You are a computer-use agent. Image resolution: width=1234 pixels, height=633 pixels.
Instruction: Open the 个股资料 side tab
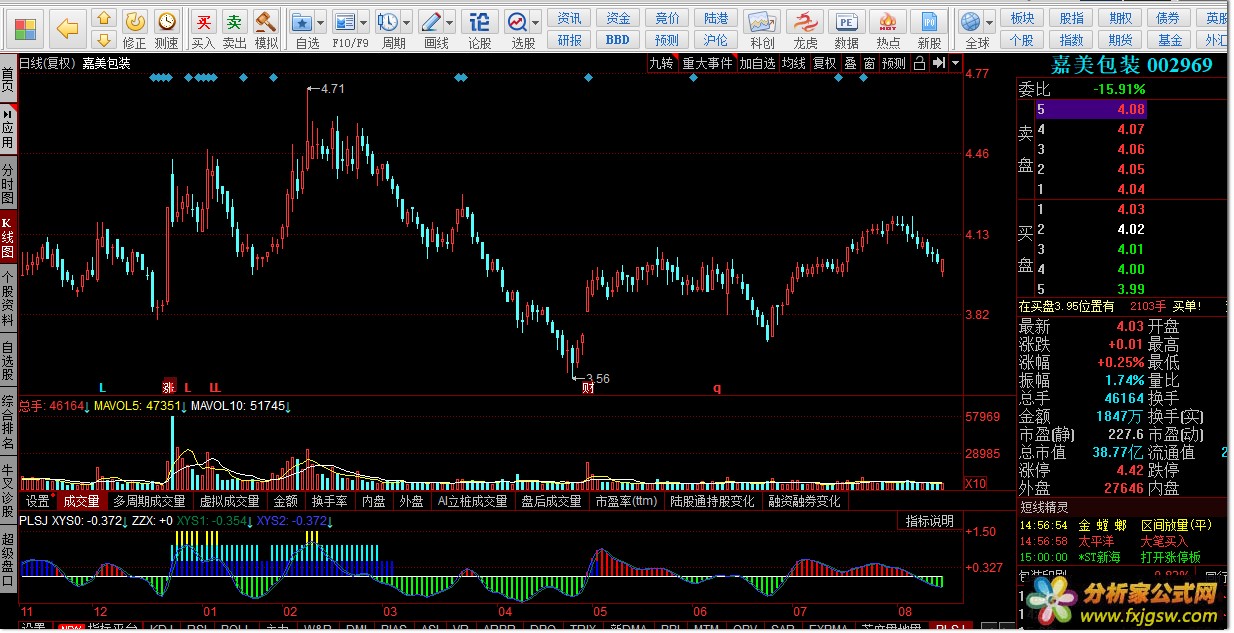click(x=8, y=297)
